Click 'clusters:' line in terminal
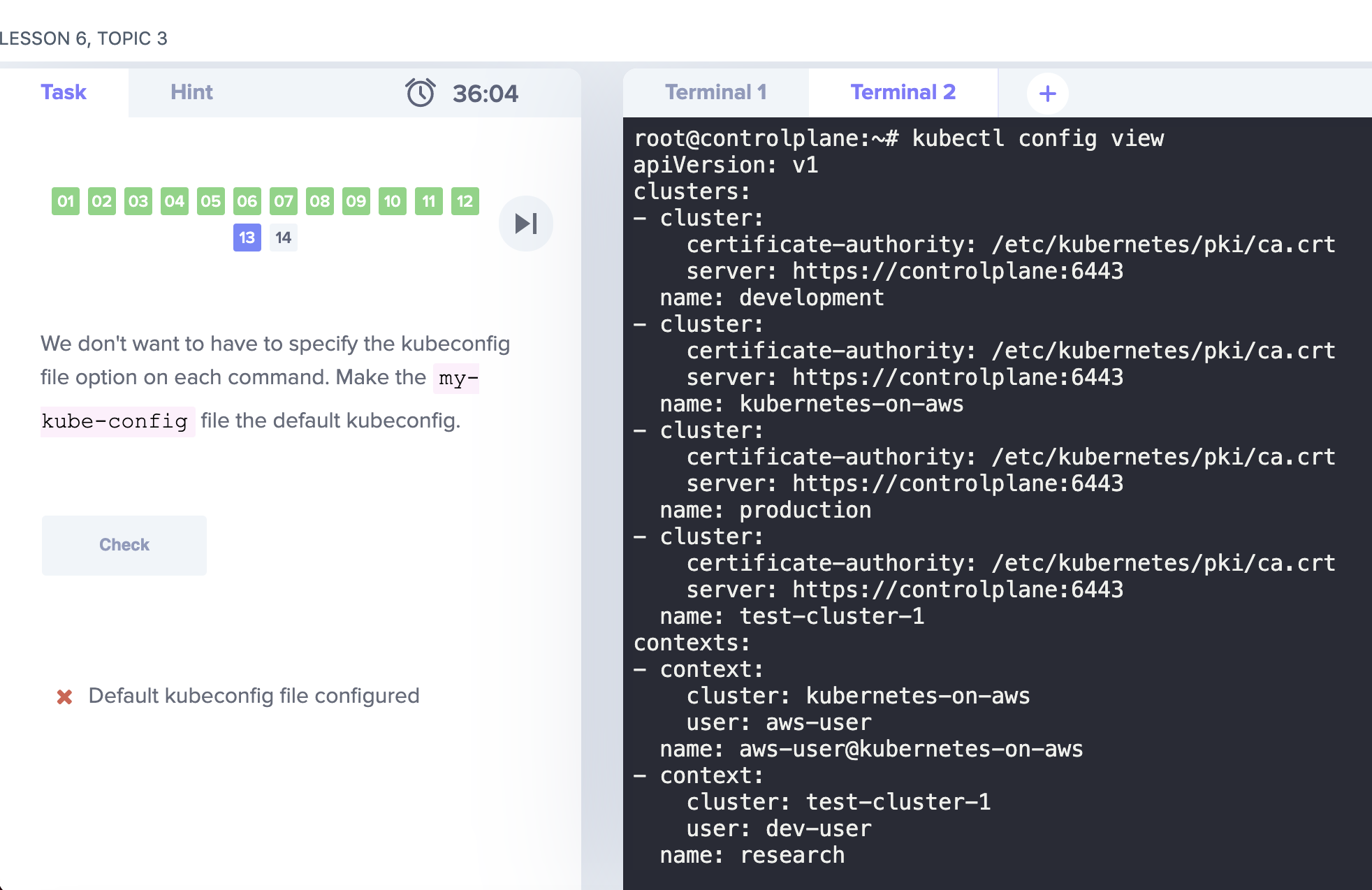1372x890 pixels. coord(692,191)
